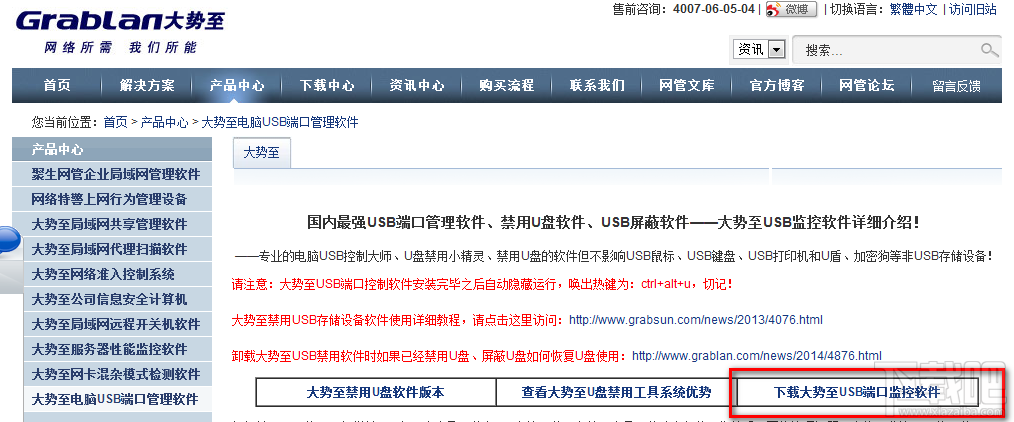This screenshot has width=1014, height=422.
Task: Click the 下载大势至USB端口监控软件 button
Action: coord(858,392)
